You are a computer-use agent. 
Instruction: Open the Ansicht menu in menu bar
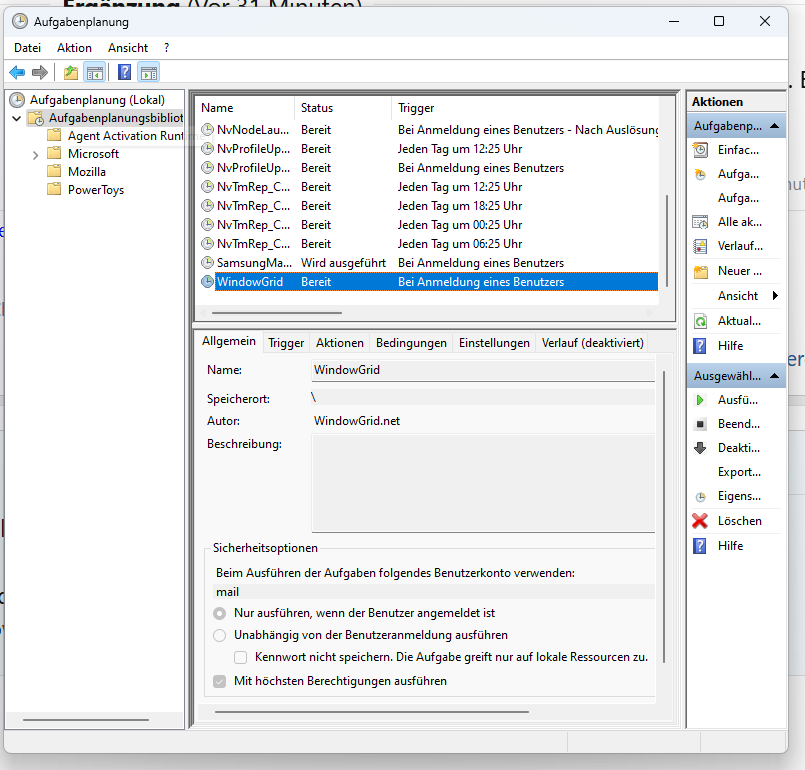click(128, 48)
